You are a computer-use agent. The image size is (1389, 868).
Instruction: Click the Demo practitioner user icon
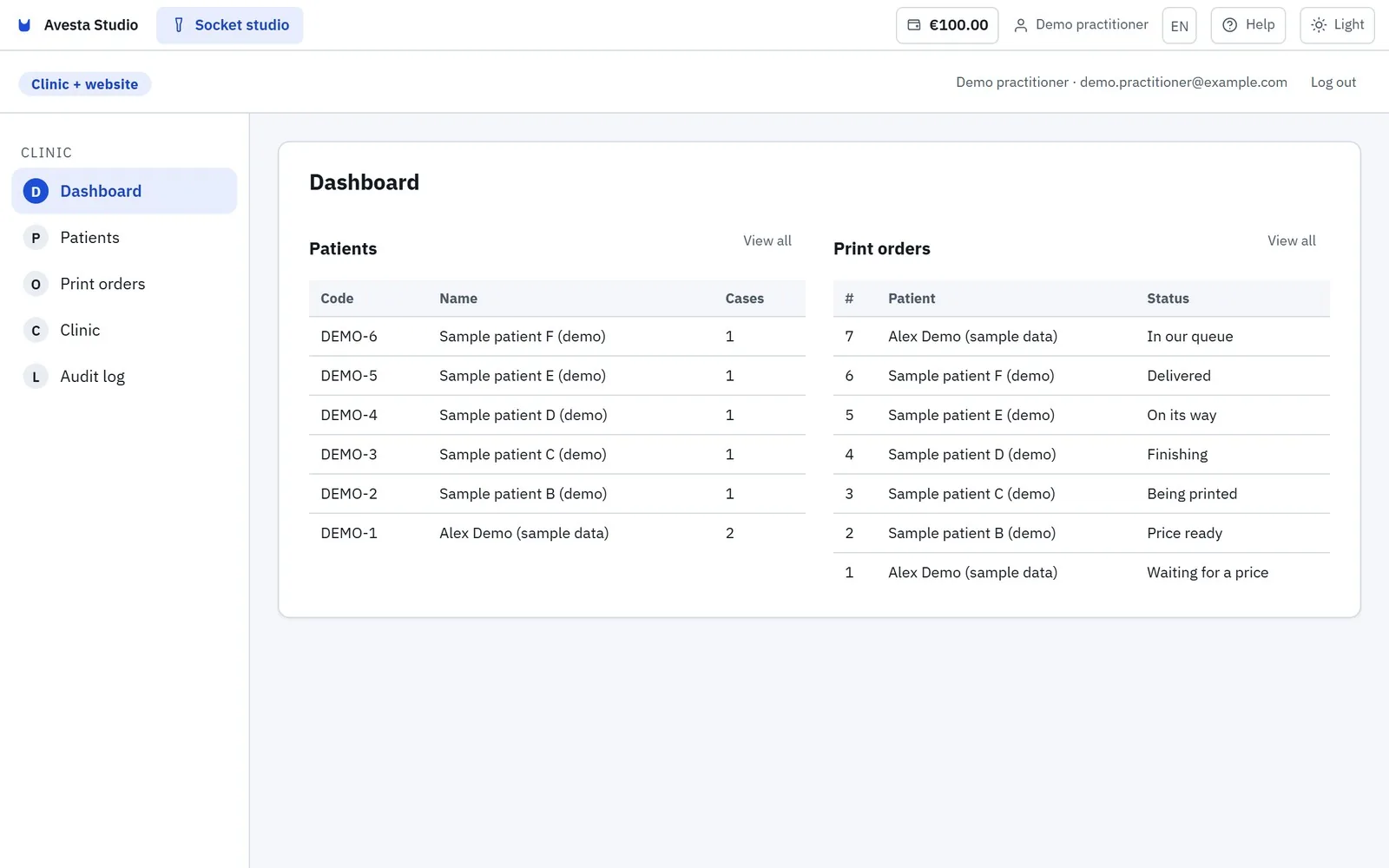click(1021, 25)
